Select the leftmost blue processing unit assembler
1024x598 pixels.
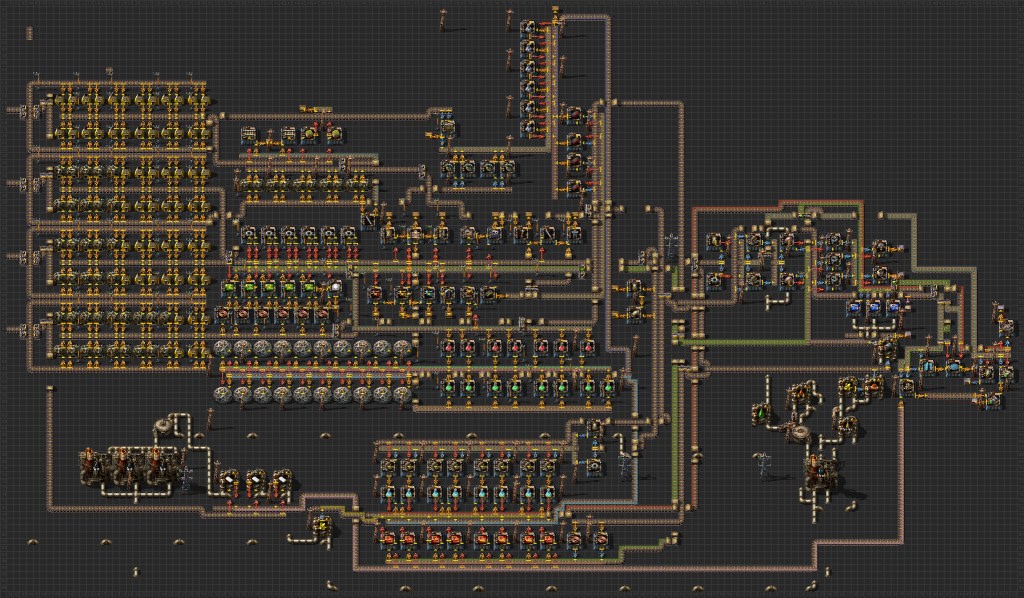pos(854,307)
